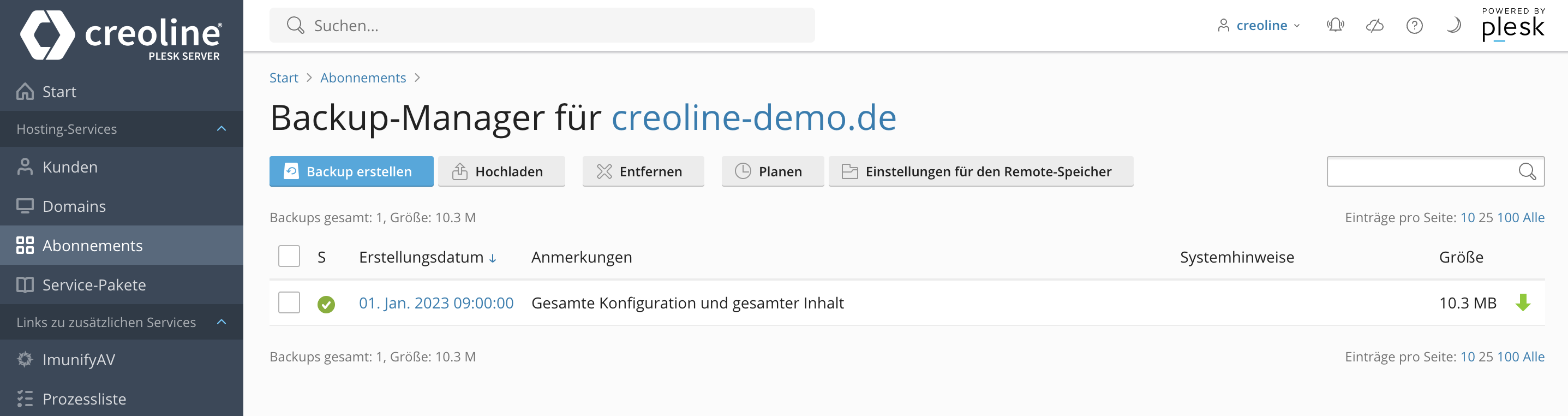Click the magnifier icon in Suchen bar
Screen dimensions: 1568x416
click(x=295, y=25)
